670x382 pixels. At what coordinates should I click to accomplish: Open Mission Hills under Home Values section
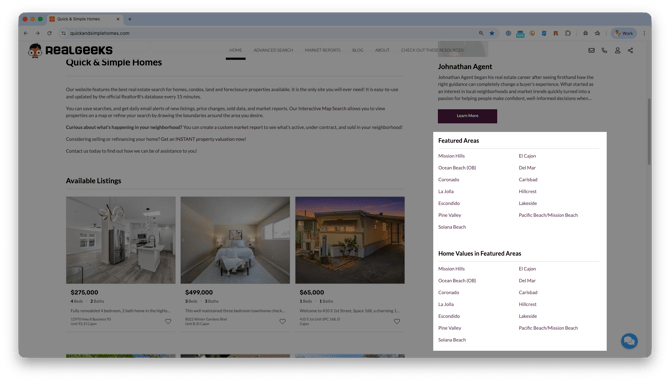coord(451,269)
